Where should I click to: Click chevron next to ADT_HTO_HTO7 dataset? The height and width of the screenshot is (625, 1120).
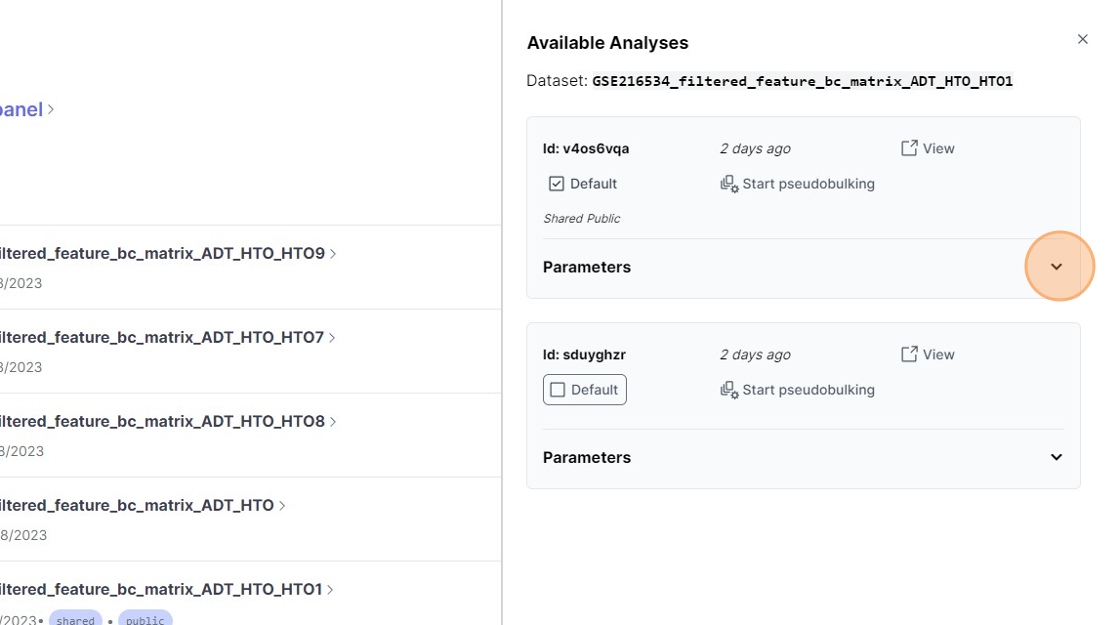tap(332, 338)
